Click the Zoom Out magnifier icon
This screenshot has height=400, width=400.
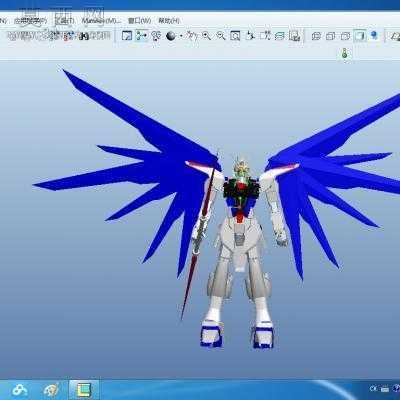pyautogui.click(x=221, y=36)
